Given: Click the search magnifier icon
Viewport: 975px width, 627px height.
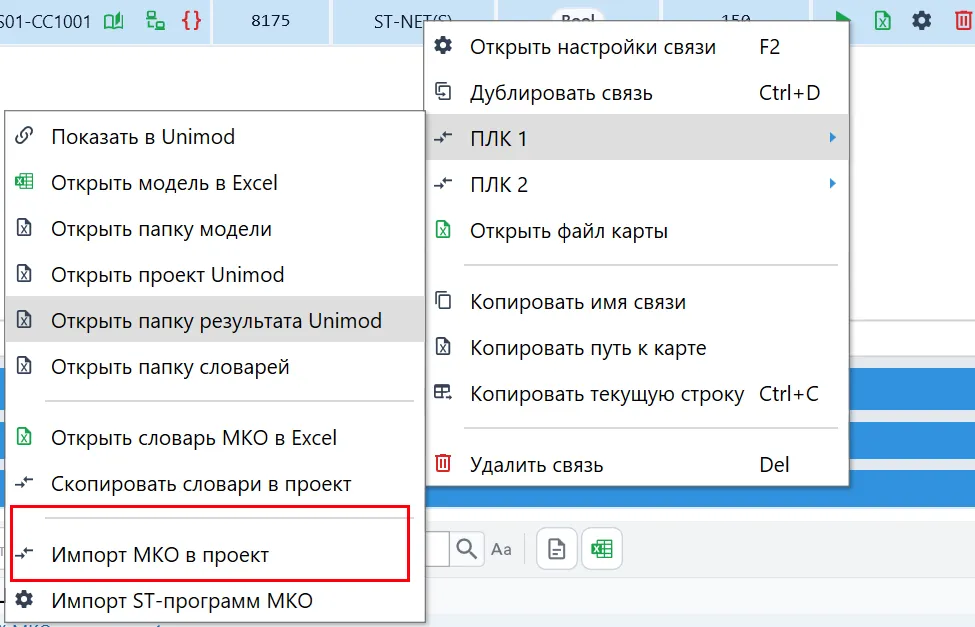Looking at the screenshot, I should 466,549.
